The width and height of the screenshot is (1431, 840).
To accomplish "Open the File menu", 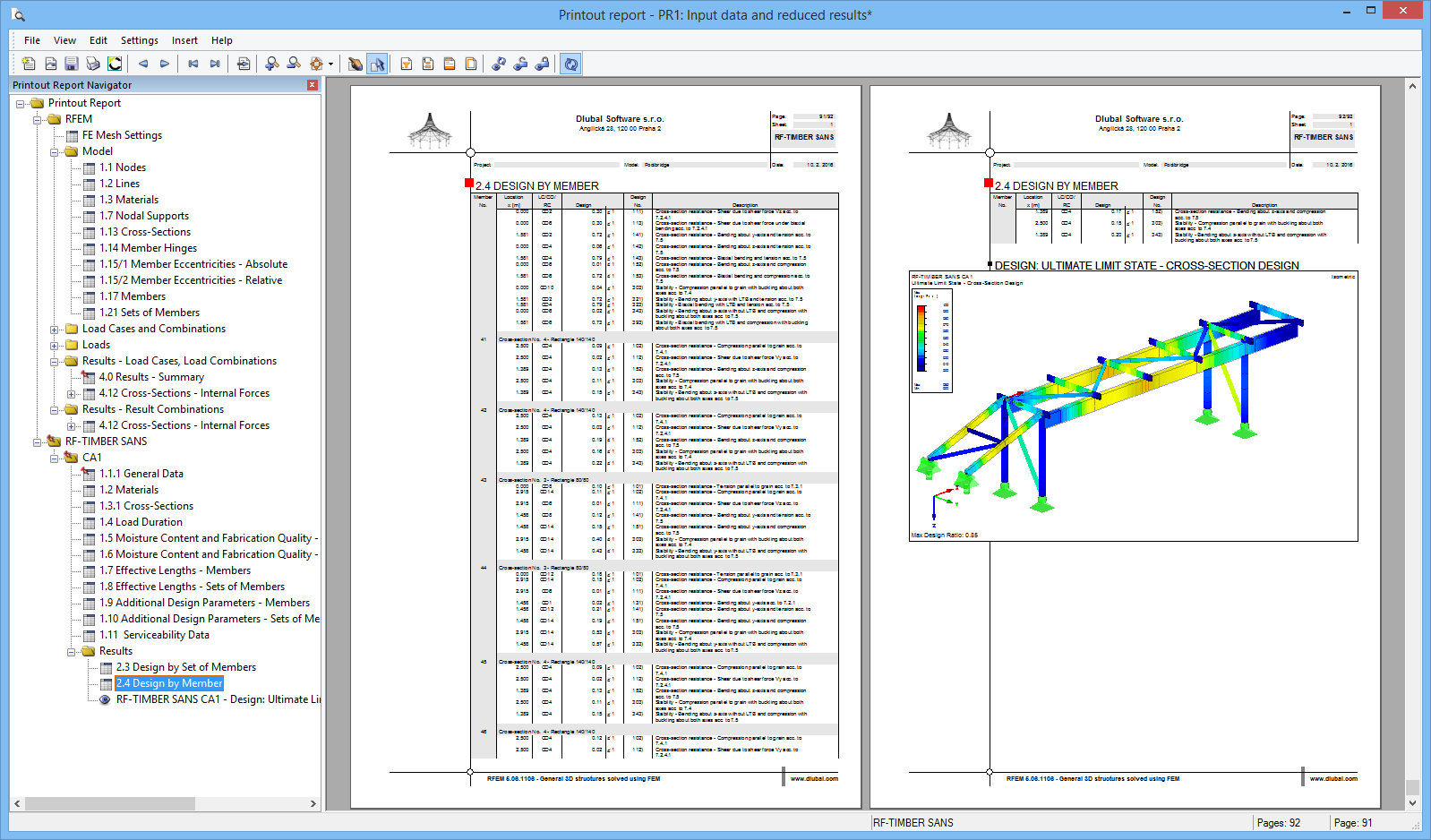I will click(32, 40).
